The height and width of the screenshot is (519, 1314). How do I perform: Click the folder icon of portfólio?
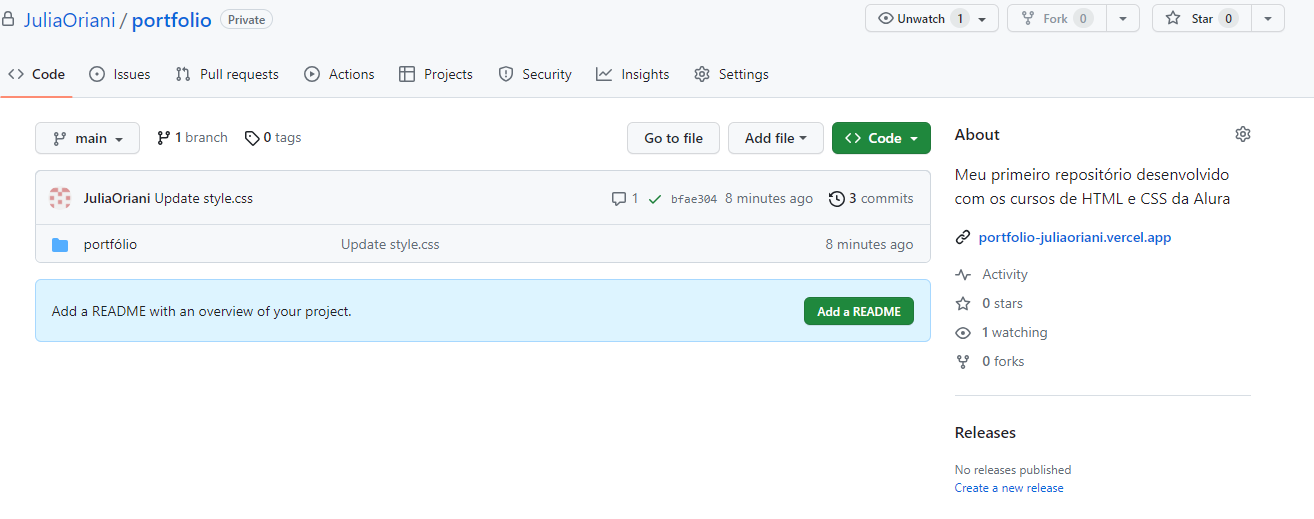click(x=60, y=244)
